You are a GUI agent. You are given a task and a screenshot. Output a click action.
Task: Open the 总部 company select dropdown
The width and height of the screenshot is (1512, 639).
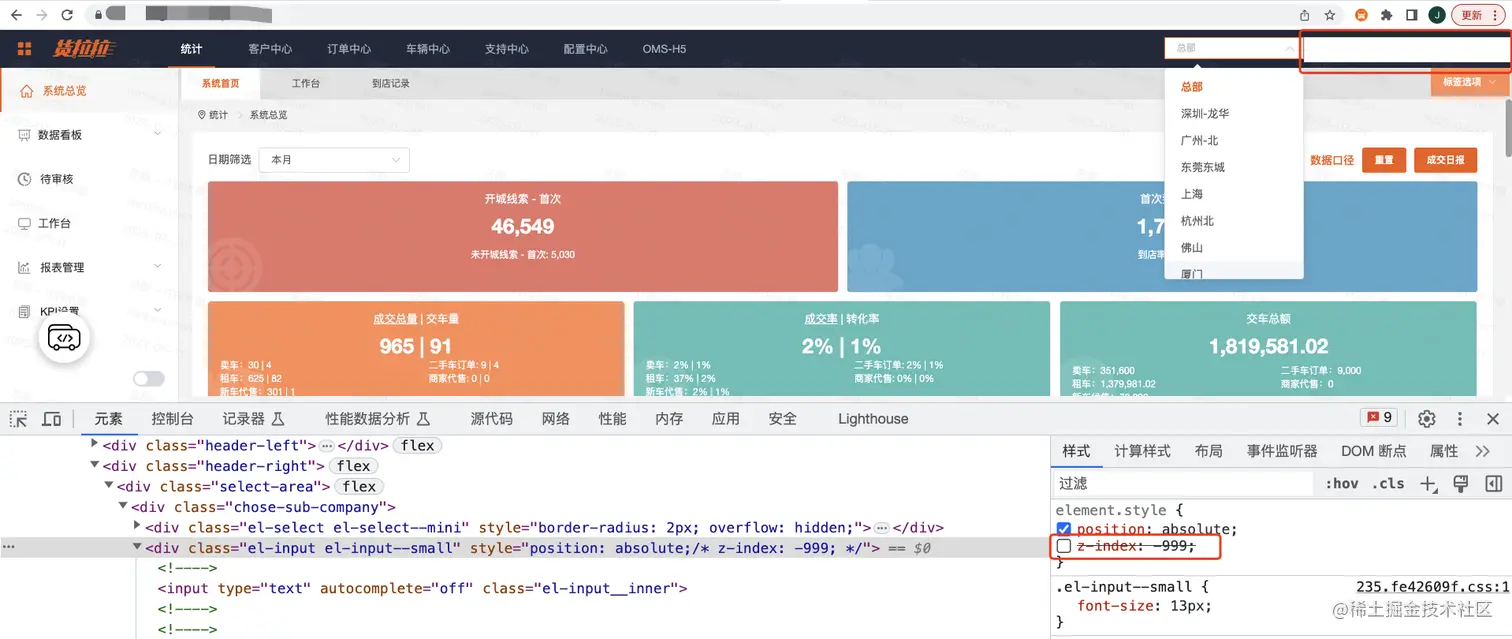coord(1231,48)
